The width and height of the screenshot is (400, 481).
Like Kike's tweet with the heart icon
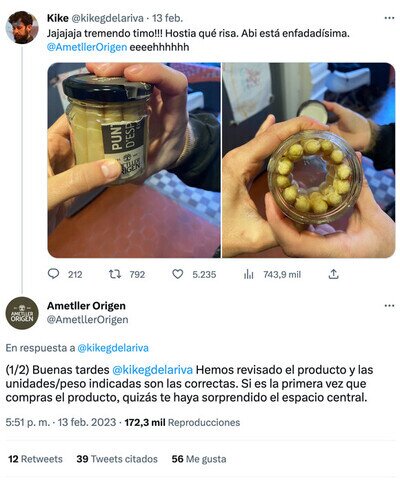pos(177,274)
